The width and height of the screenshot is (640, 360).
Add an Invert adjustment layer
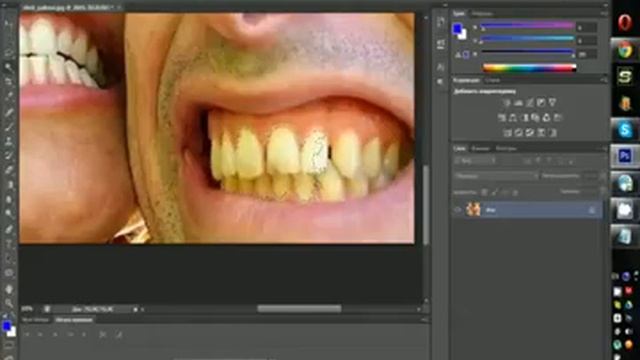tap(507, 133)
